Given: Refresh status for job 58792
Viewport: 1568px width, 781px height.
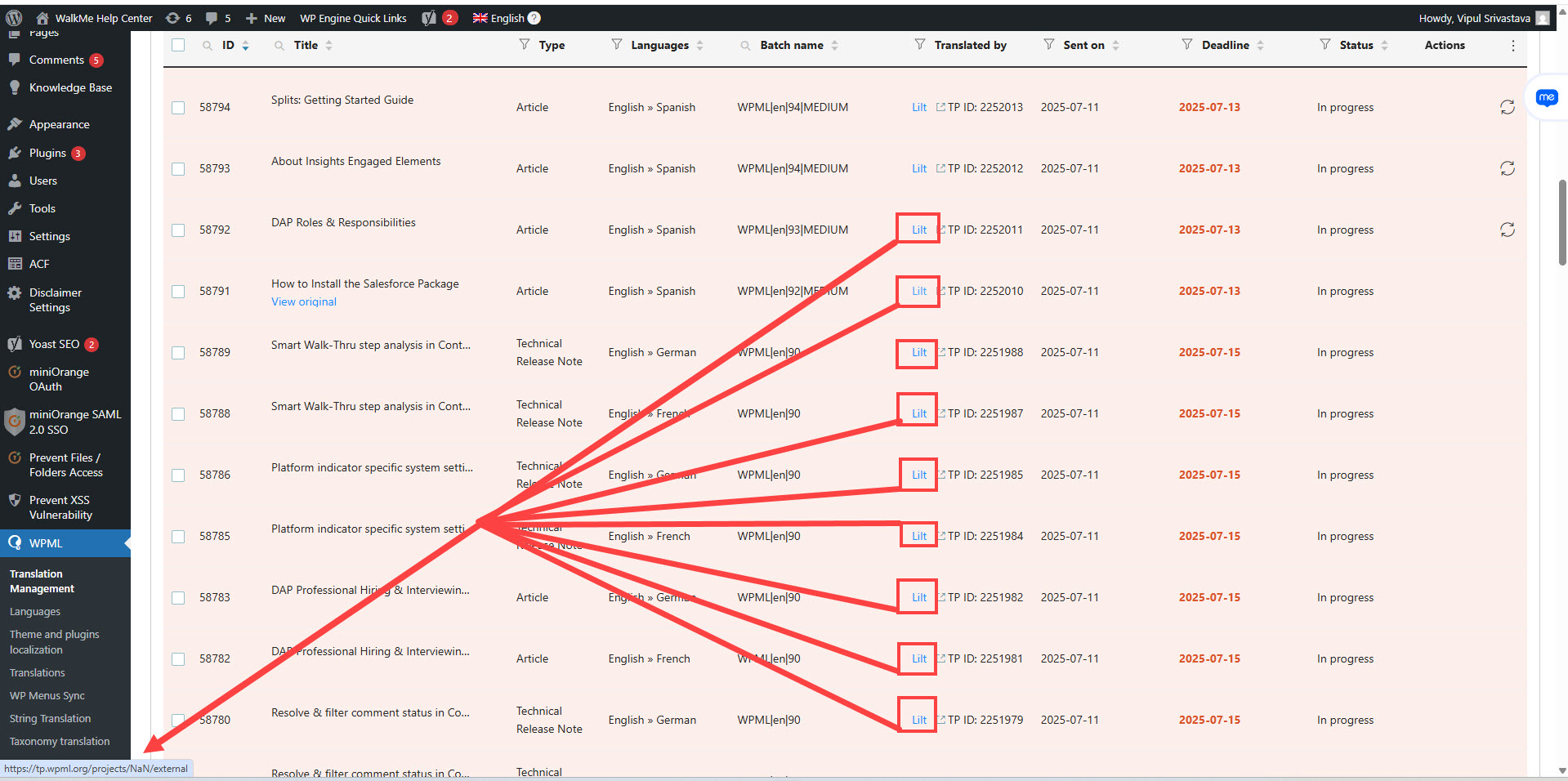Looking at the screenshot, I should pyautogui.click(x=1508, y=230).
